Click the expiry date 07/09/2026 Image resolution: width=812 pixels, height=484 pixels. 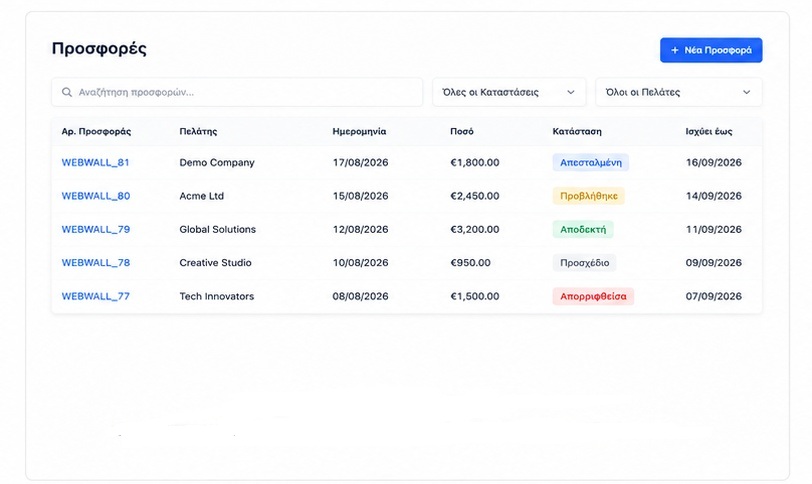[714, 297]
